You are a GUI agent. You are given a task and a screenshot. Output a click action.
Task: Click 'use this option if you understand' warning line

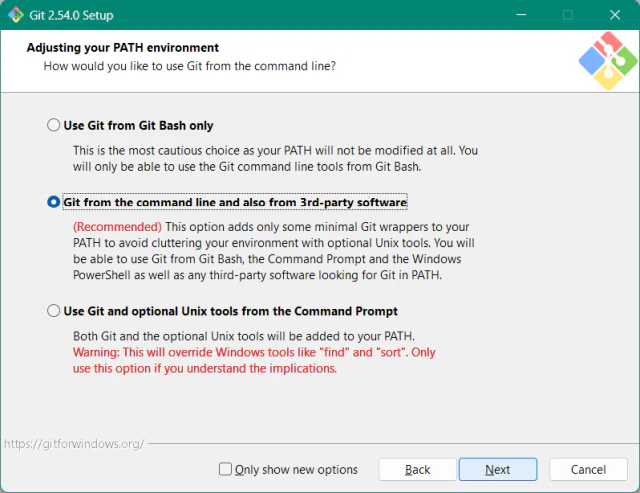pos(205,369)
